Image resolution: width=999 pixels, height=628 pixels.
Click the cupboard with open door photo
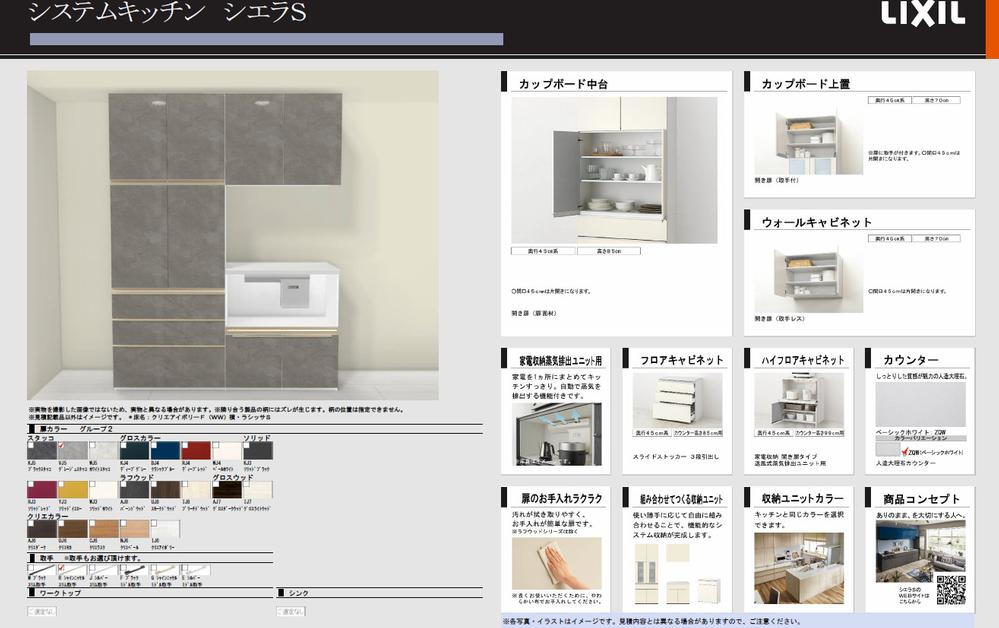614,170
